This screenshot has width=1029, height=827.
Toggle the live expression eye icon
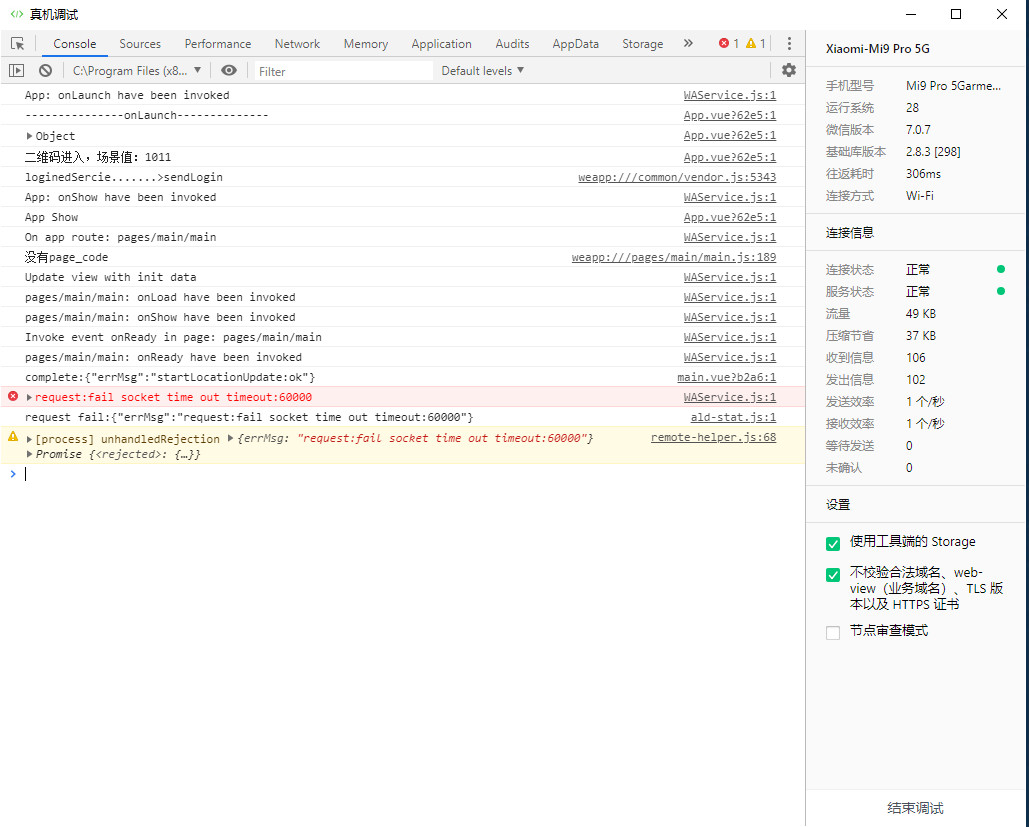point(229,71)
